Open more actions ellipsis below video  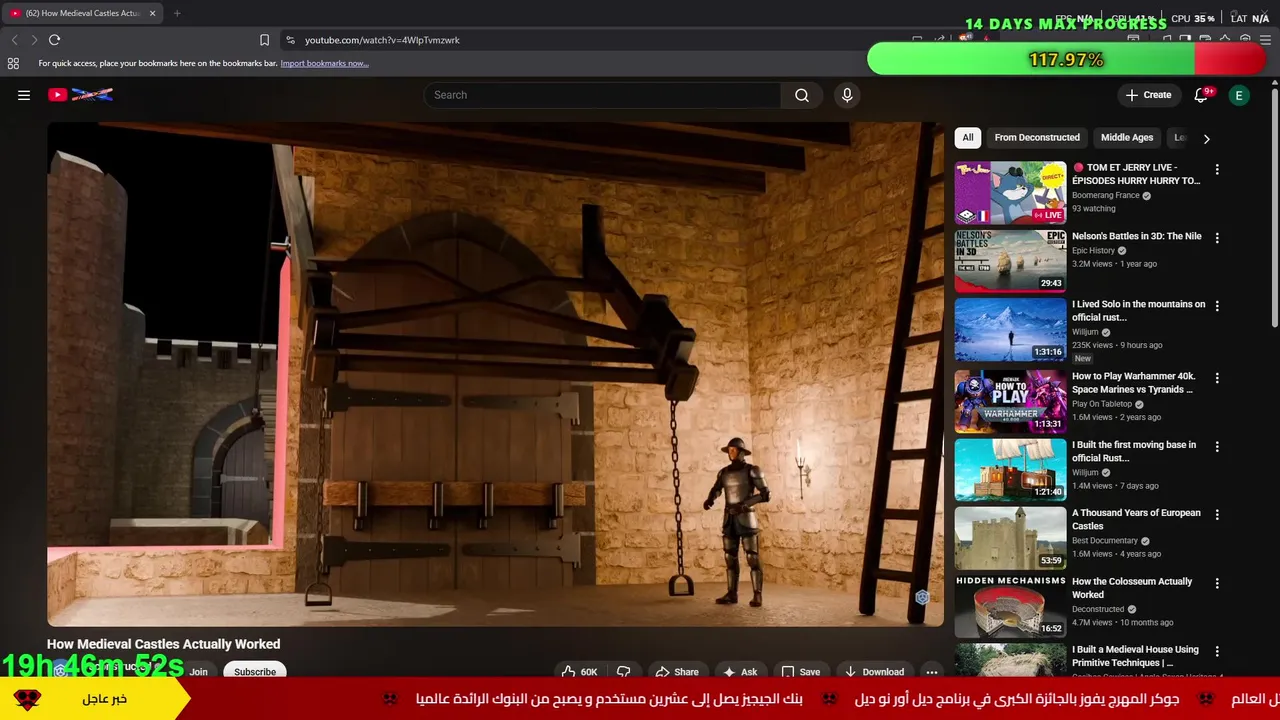coord(931,672)
